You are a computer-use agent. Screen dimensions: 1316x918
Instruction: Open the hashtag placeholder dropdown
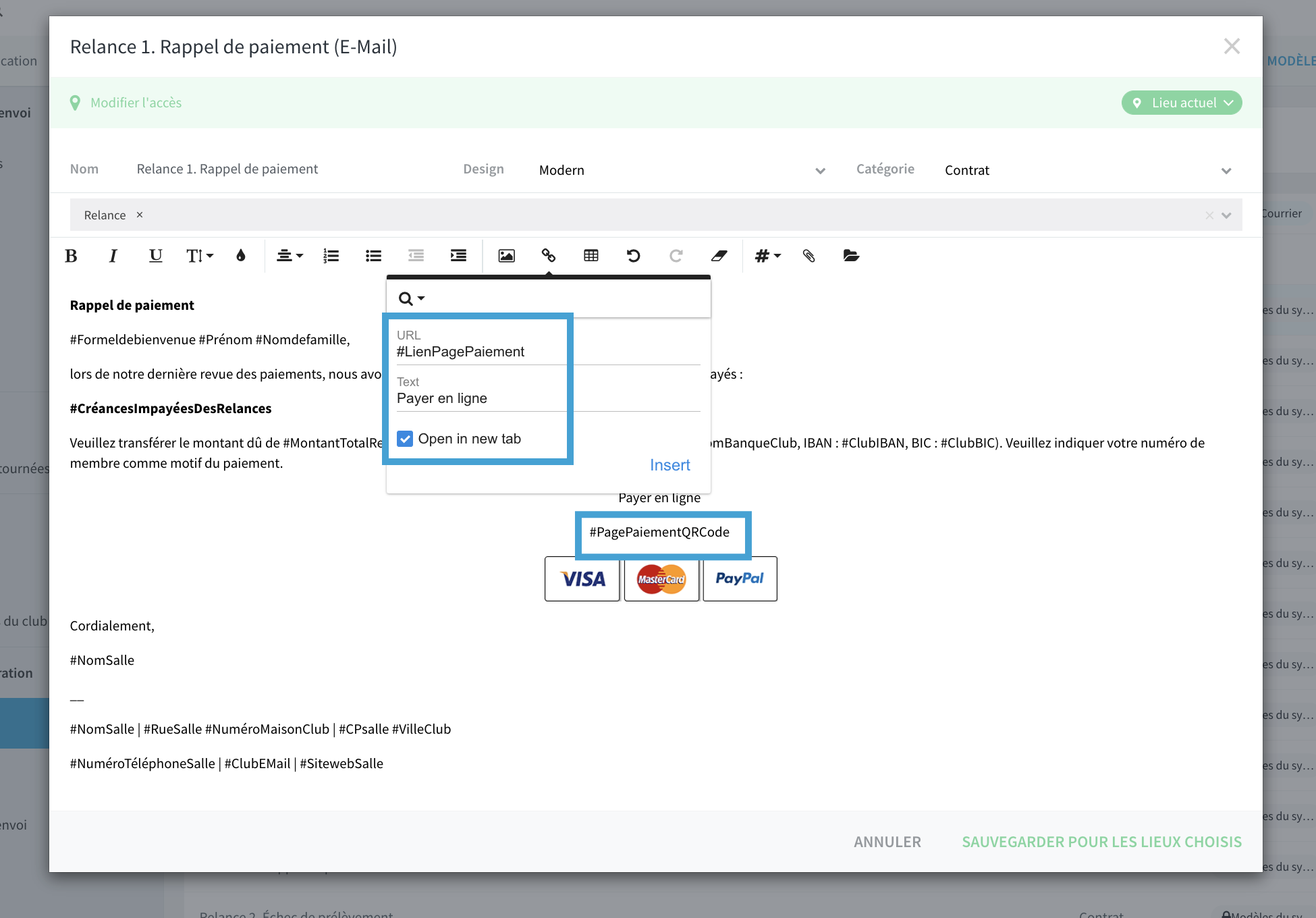[x=768, y=256]
